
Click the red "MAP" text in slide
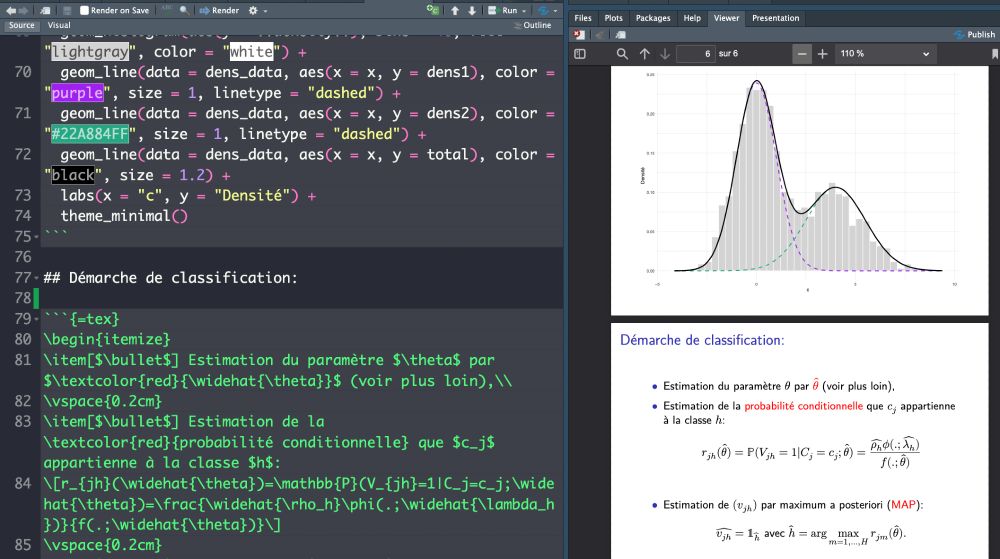coord(904,505)
